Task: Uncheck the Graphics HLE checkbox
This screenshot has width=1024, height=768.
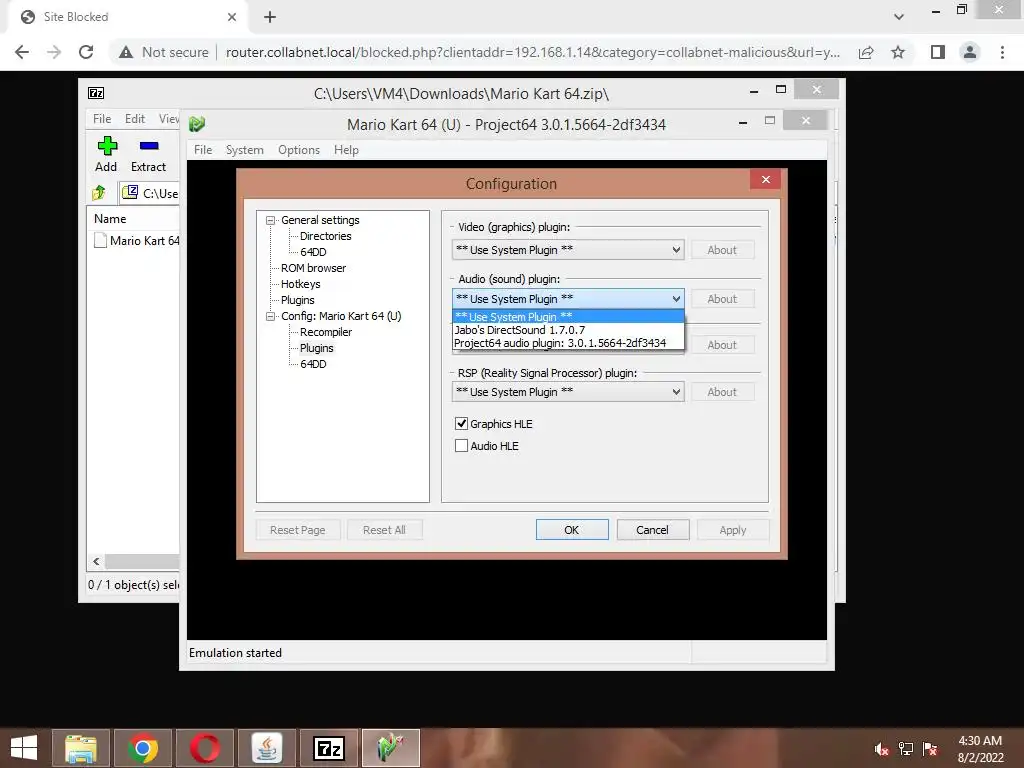Action: (461, 424)
